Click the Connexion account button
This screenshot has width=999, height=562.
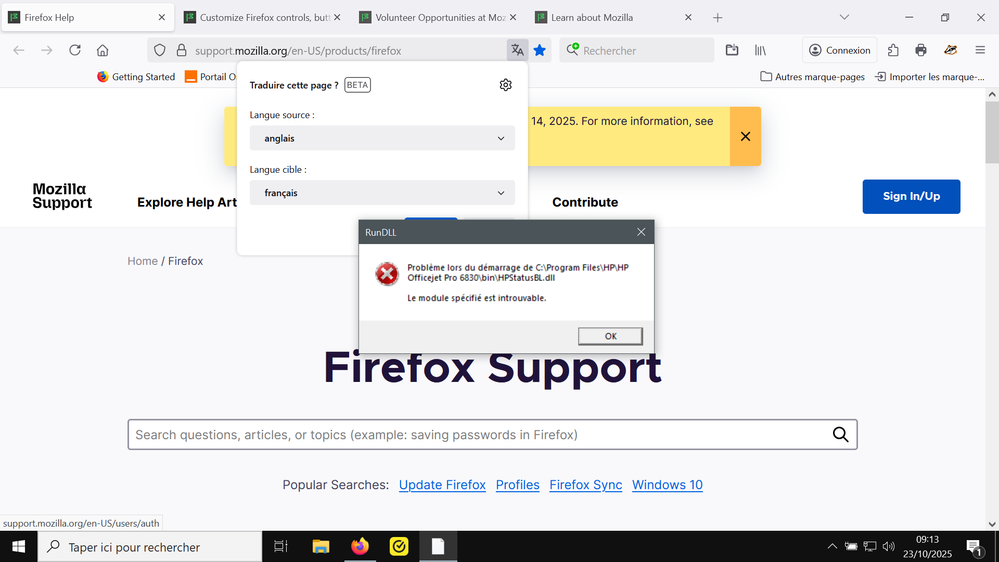pyautogui.click(x=839, y=50)
